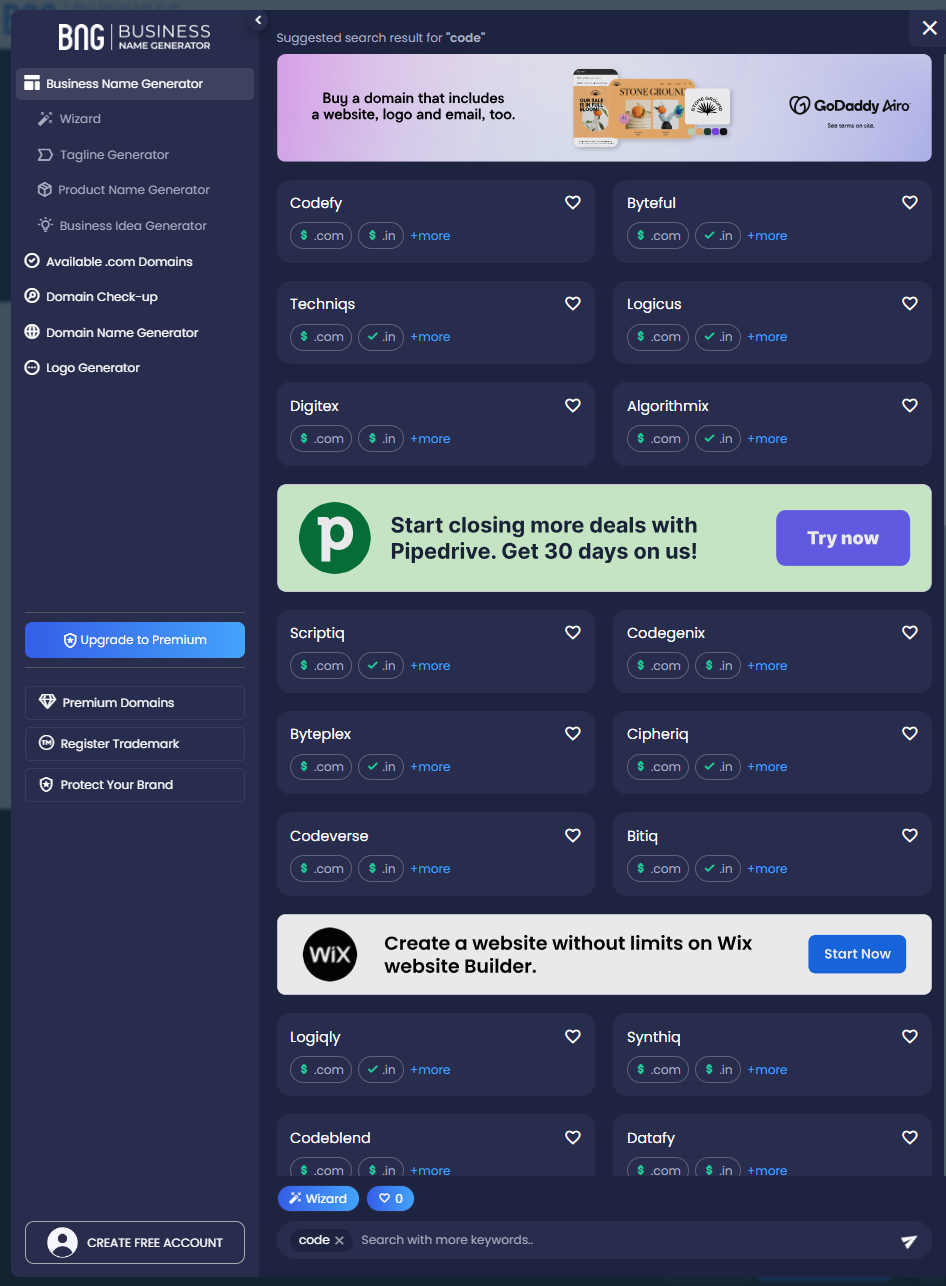Screen dimensions: 946x1286
Task: Collapse the sidebar with the chevron arrow
Action: tap(258, 20)
